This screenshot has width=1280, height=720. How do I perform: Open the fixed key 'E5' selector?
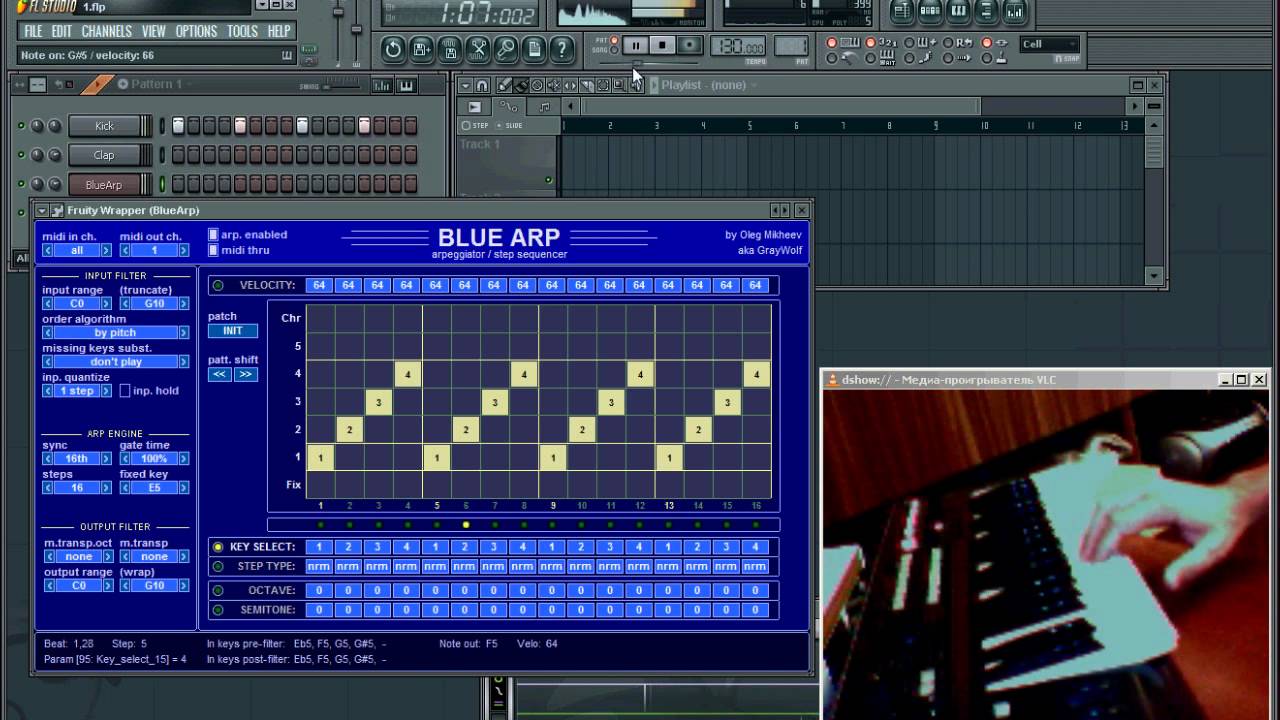point(154,487)
